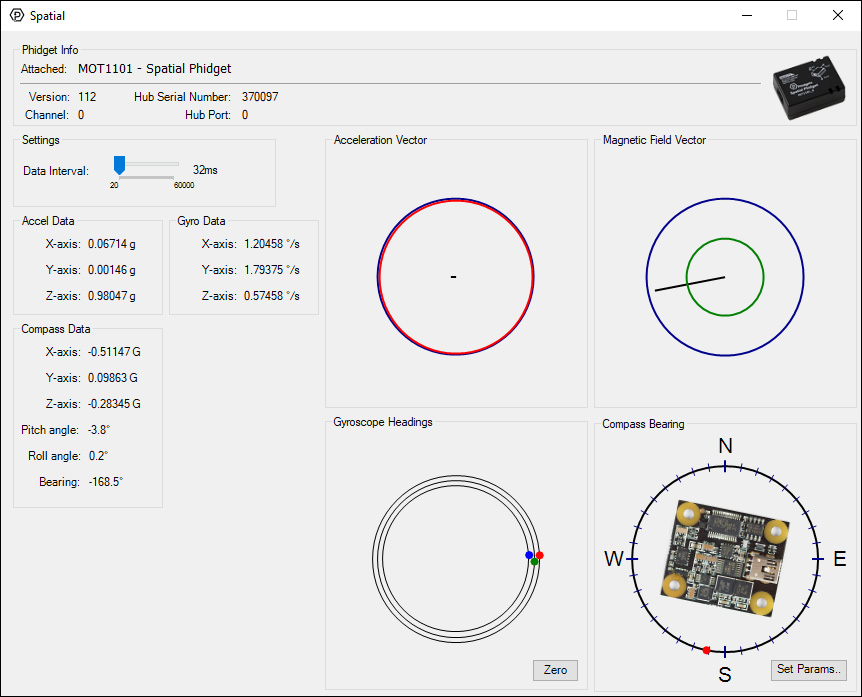The image size is (862, 697).
Task: Click the Gyro X-axis value 1.20458 °/s
Action: click(272, 244)
